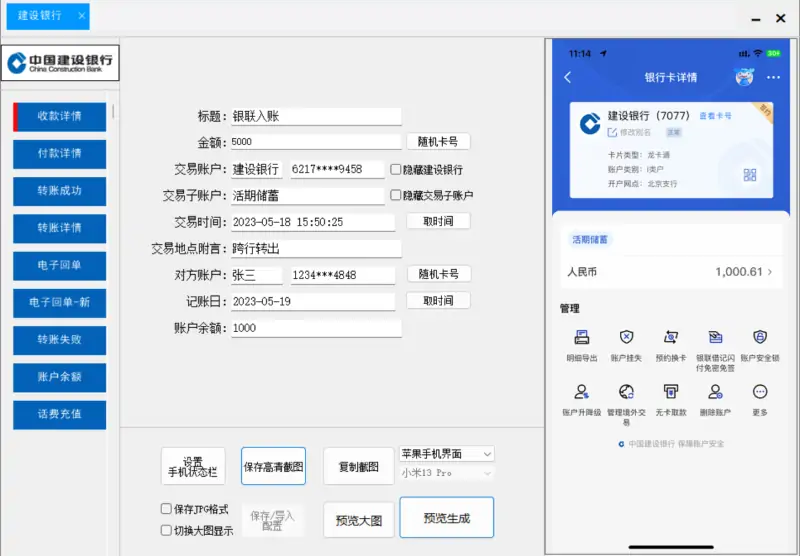
Task: Open 转账失败 in the sidebar
Action: [x=59, y=340]
